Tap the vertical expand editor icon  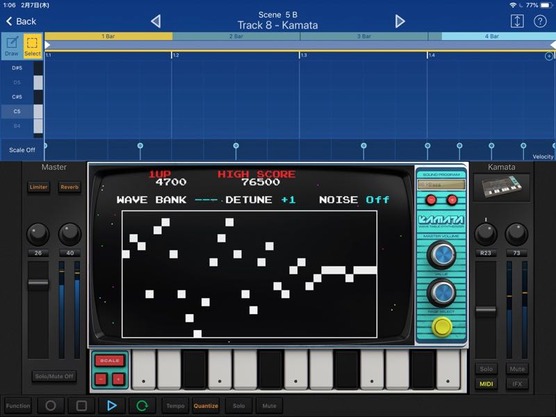[517, 21]
